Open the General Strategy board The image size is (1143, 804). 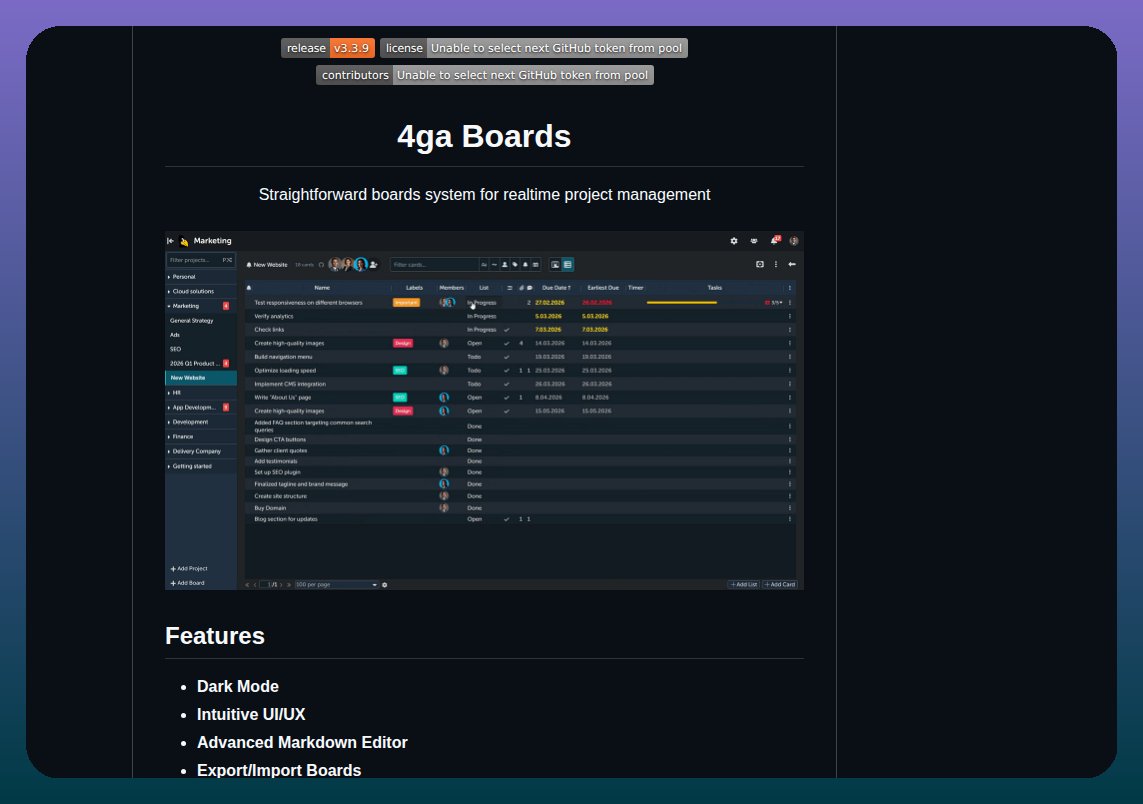coord(192,321)
